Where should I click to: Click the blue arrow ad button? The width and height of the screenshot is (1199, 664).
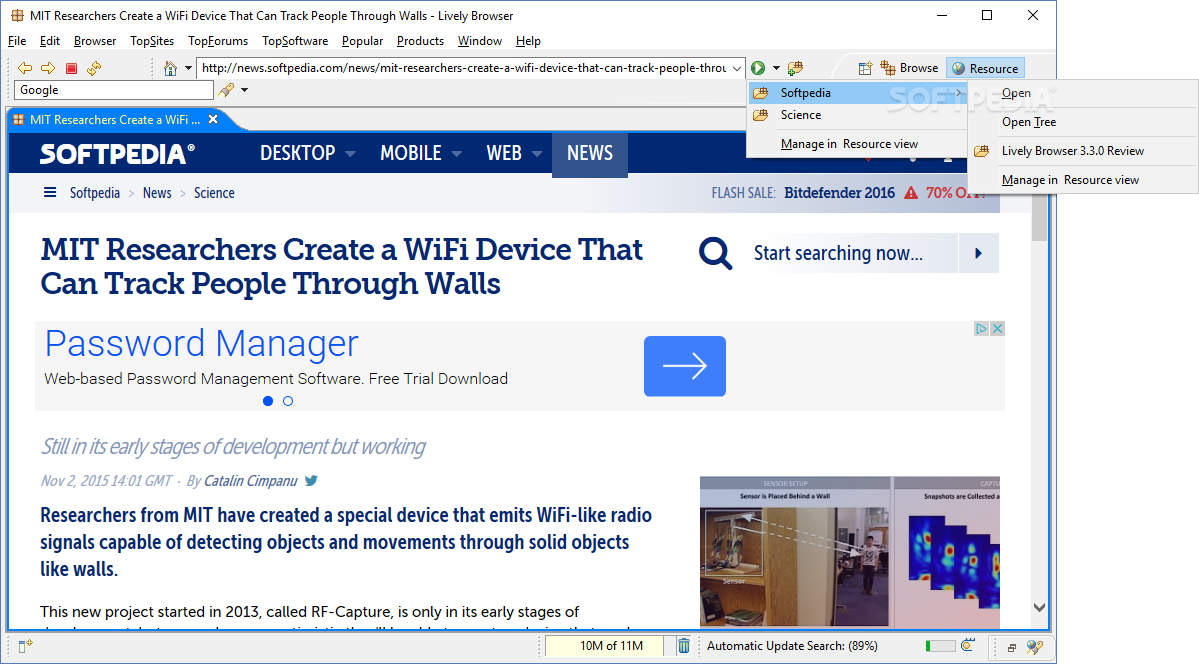tap(684, 366)
